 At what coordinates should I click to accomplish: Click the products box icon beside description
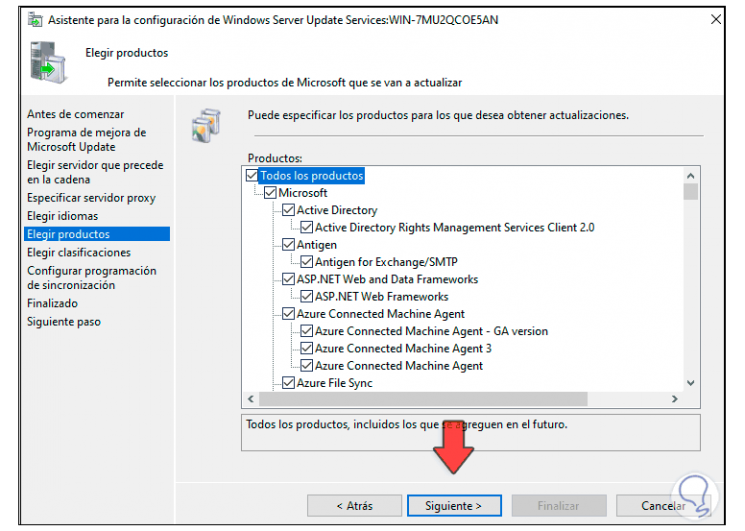[x=206, y=125]
